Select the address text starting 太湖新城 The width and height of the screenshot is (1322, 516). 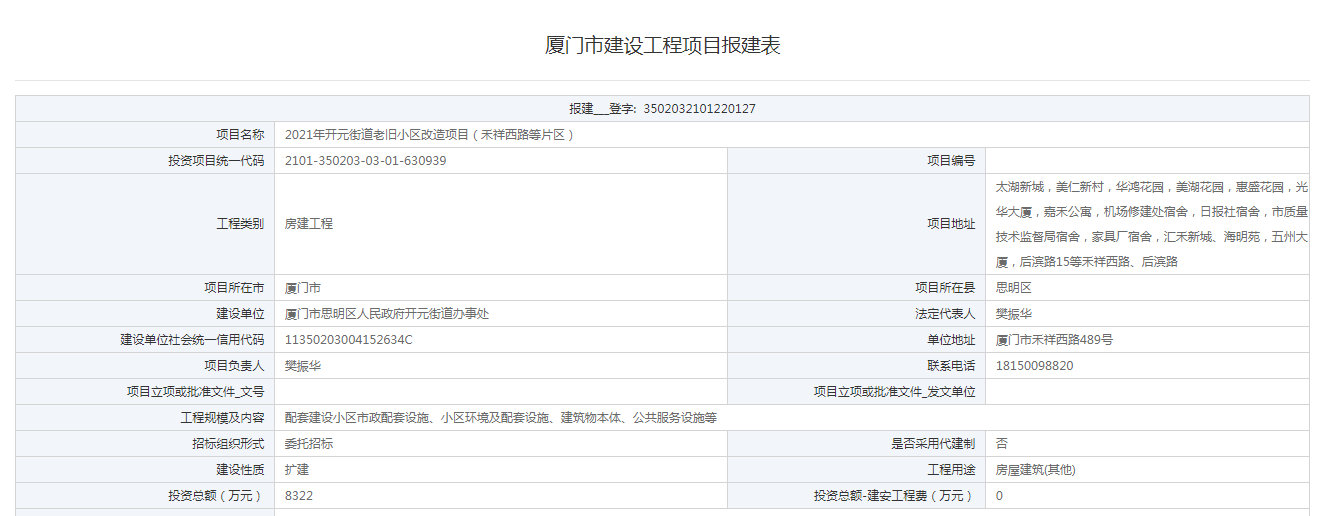tap(1152, 224)
